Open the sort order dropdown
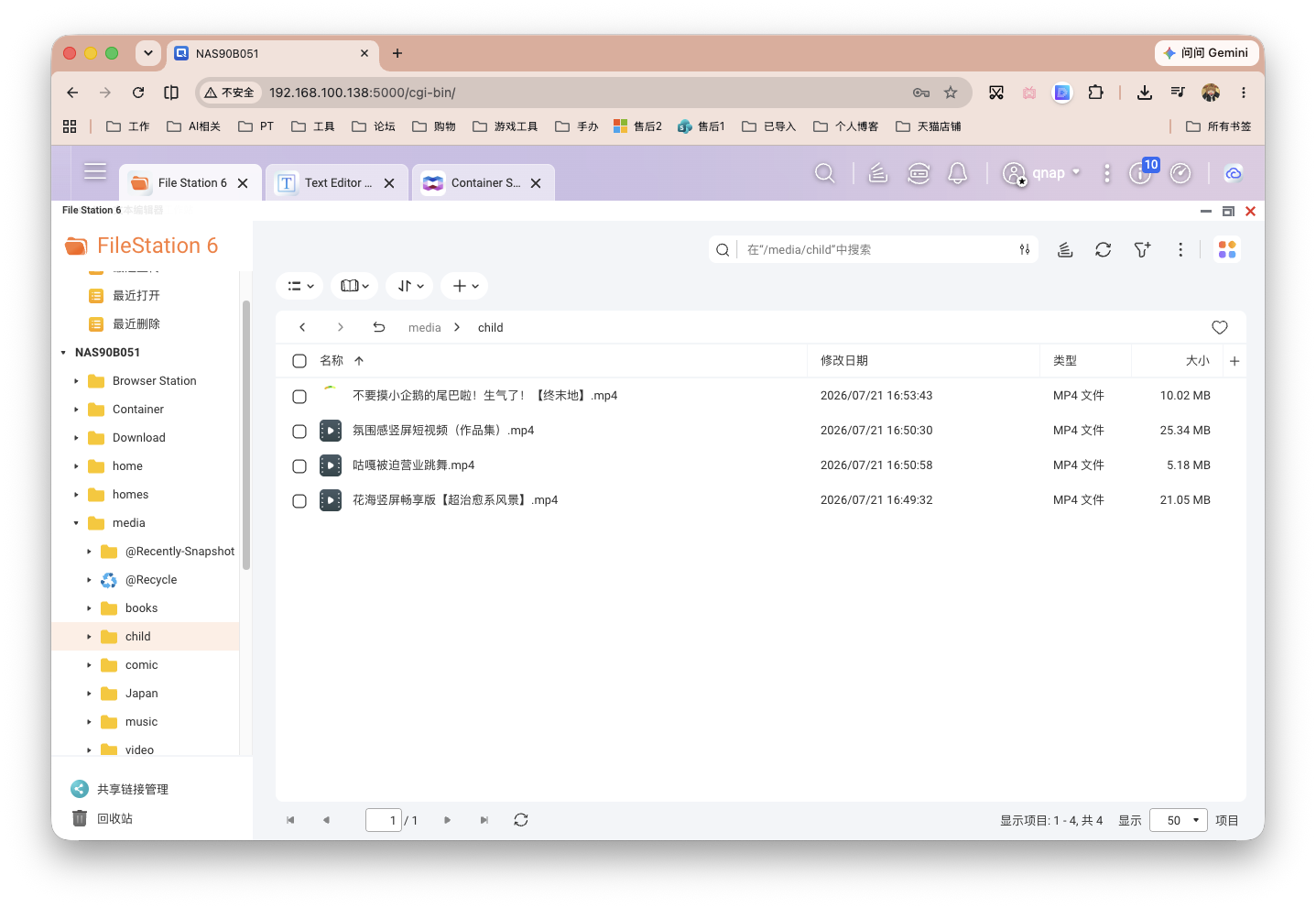Screen dimensions: 1316x908 [409, 286]
